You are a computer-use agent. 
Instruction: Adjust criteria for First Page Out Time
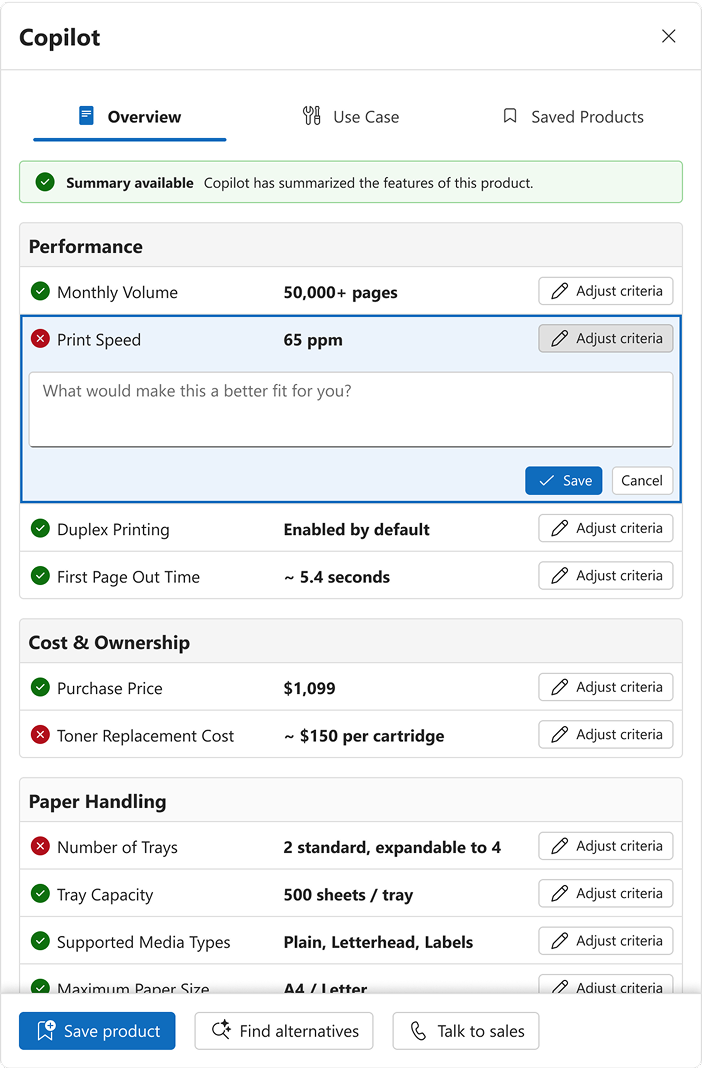pos(605,576)
